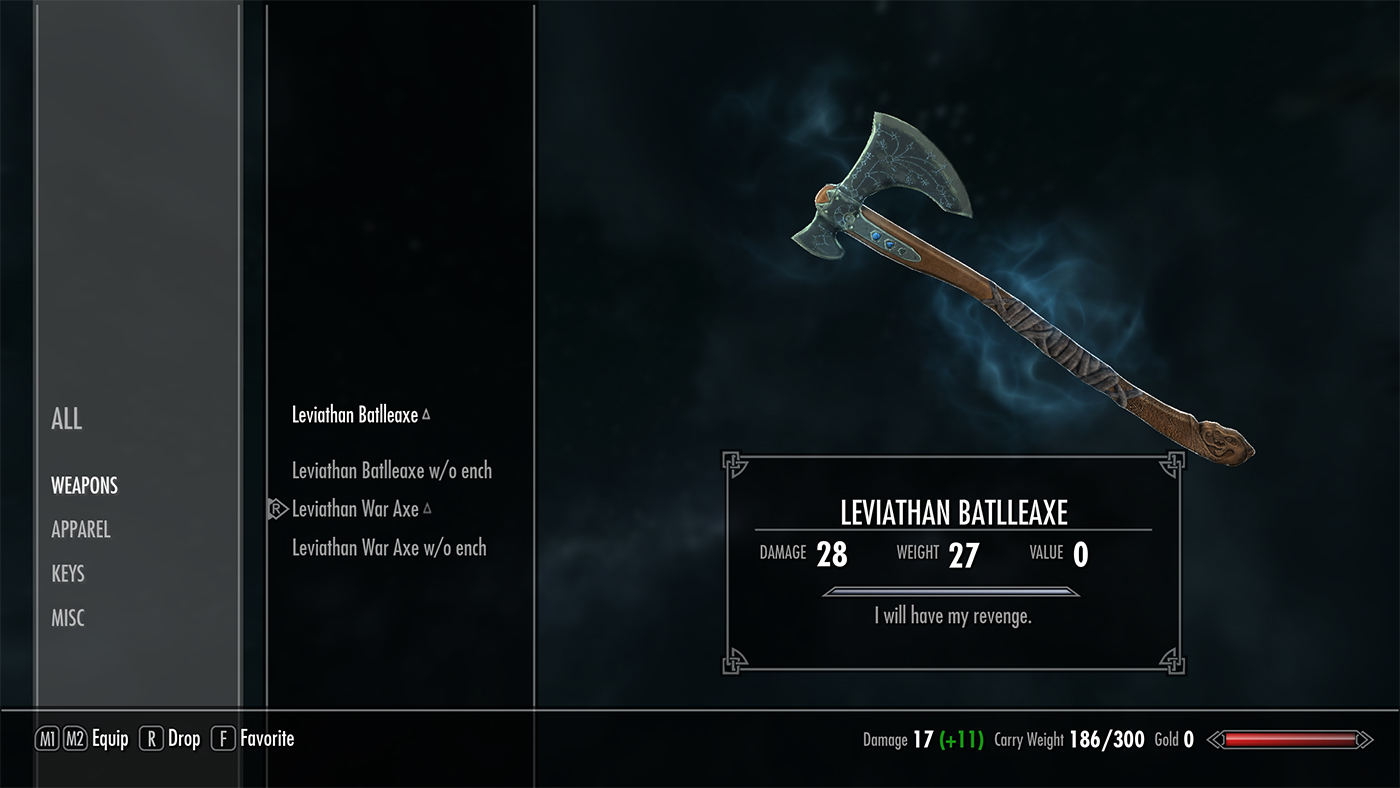
Task: Click the M1 key icon for Equip
Action: (47, 739)
